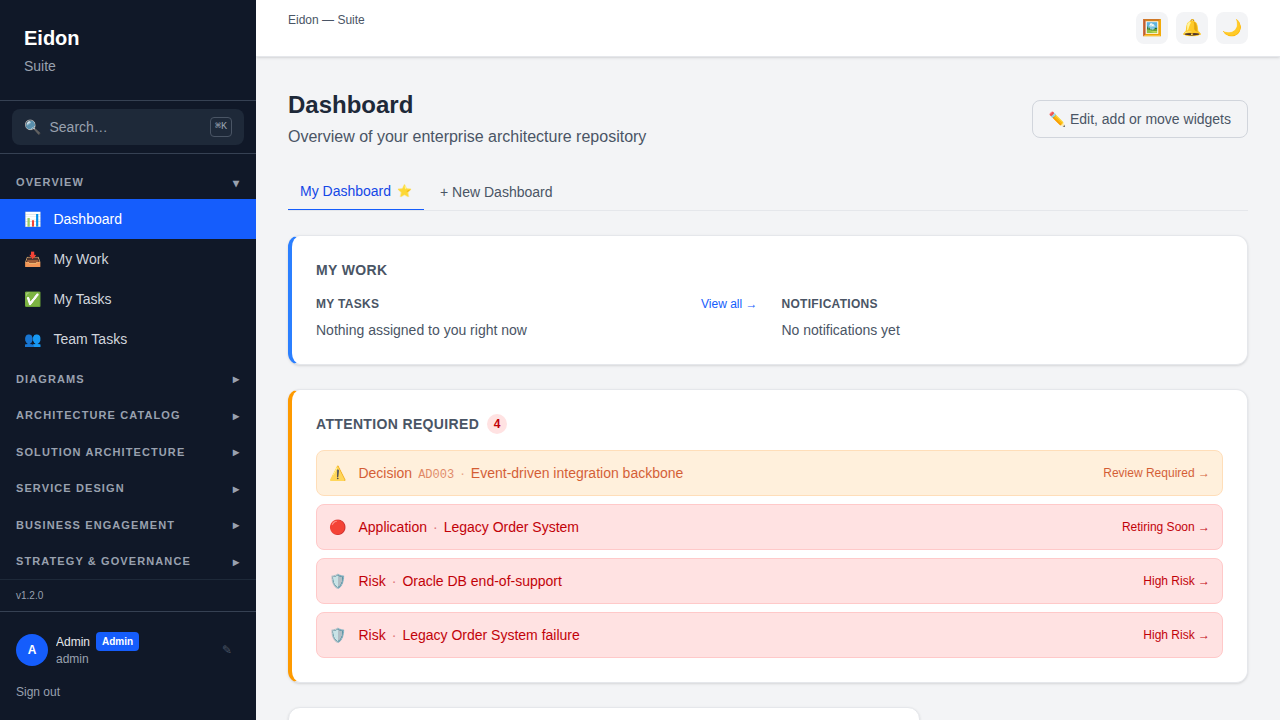Expand the Strategy & Governance section
Screen dimensions: 1280x720
point(128,561)
